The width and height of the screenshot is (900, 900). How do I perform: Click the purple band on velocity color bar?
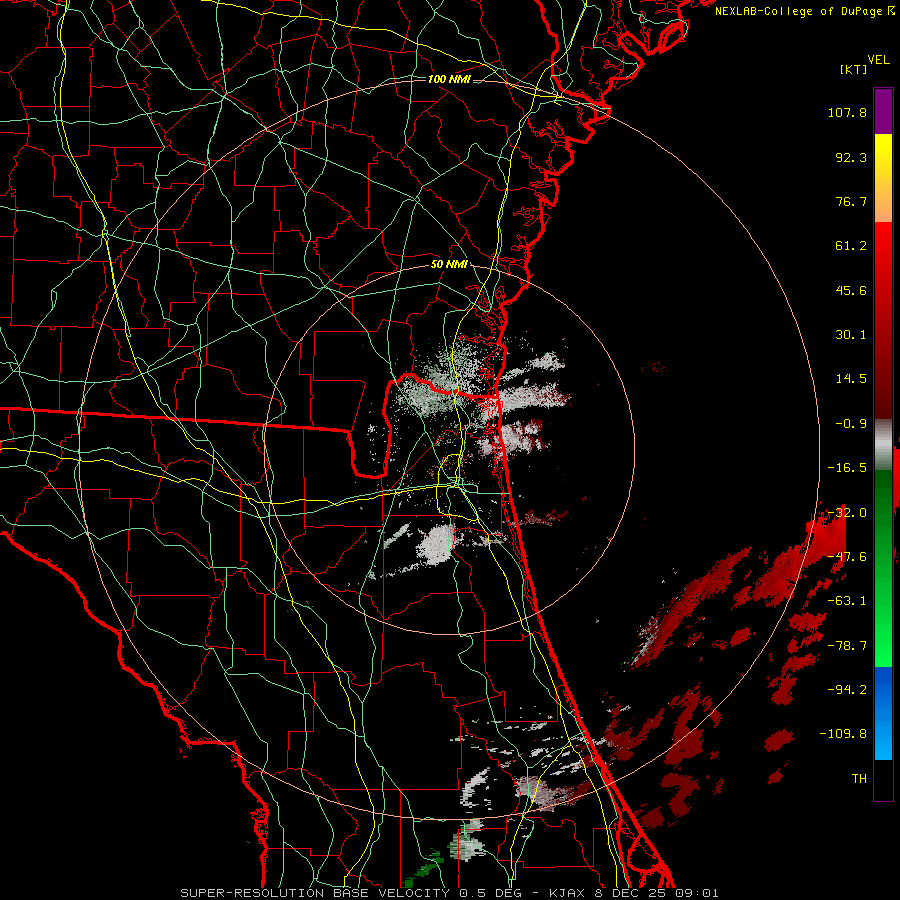point(883,111)
